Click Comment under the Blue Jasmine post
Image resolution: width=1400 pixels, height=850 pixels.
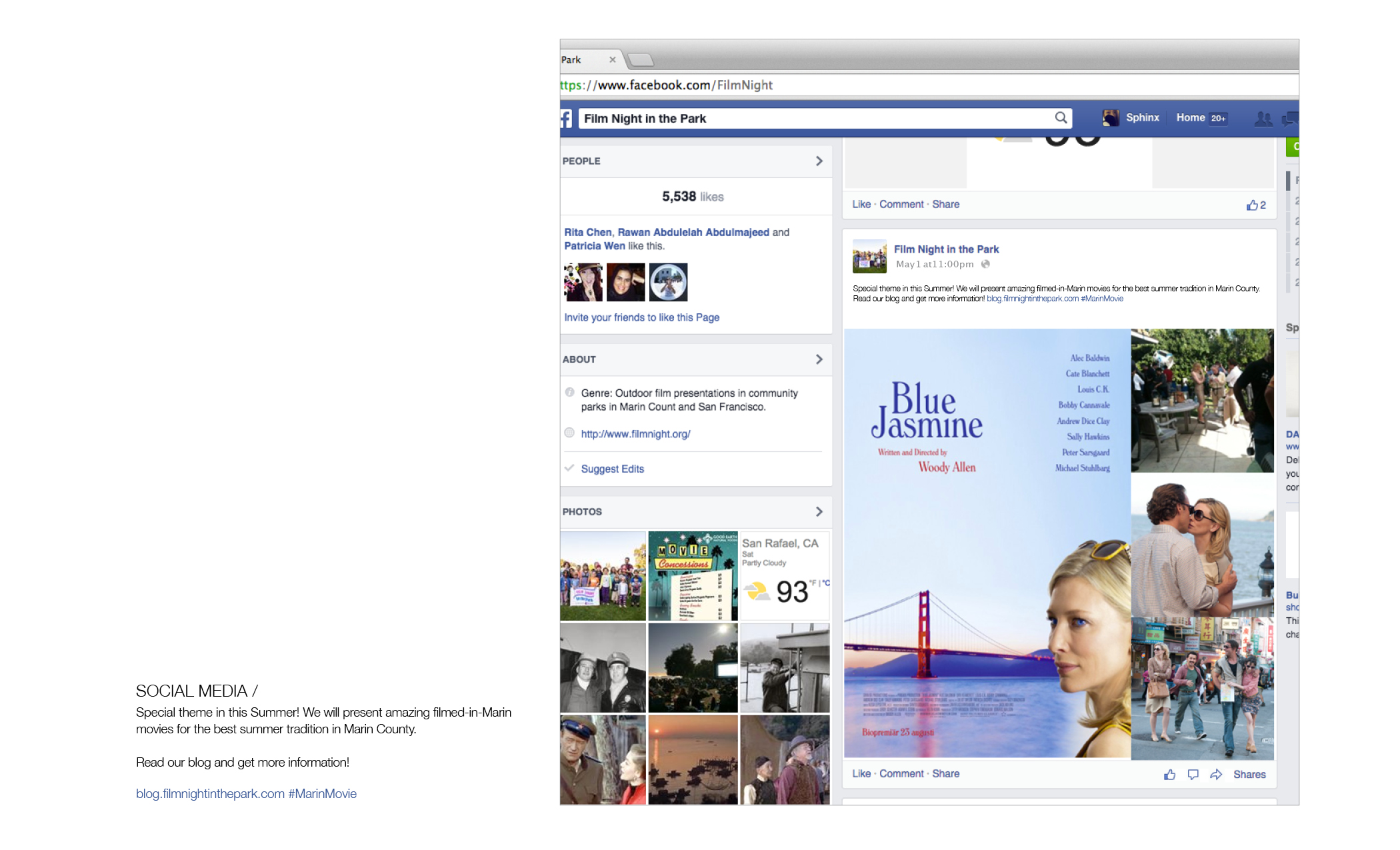click(901, 773)
